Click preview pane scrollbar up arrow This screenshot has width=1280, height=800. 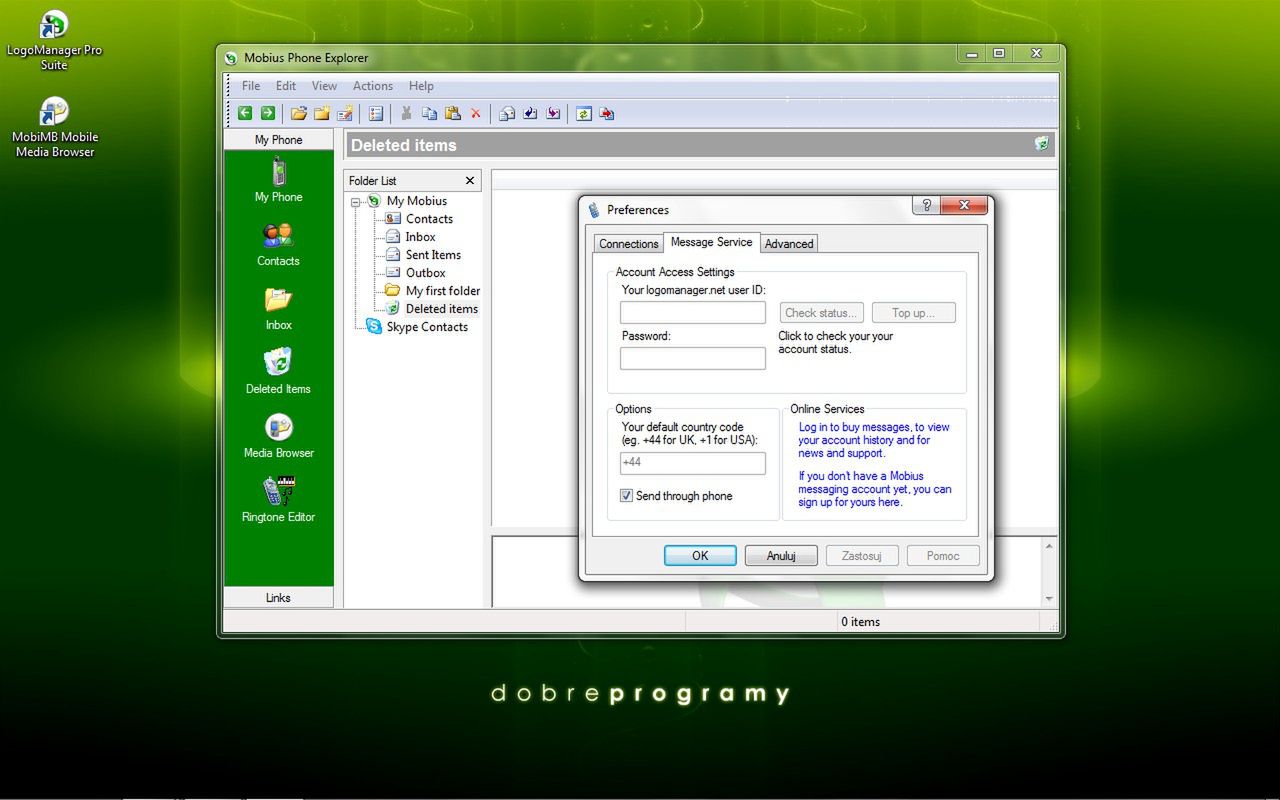coord(1049,546)
